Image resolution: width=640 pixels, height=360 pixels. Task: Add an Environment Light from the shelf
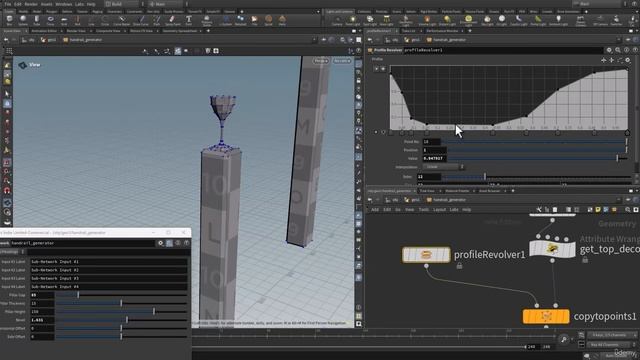(x=468, y=20)
